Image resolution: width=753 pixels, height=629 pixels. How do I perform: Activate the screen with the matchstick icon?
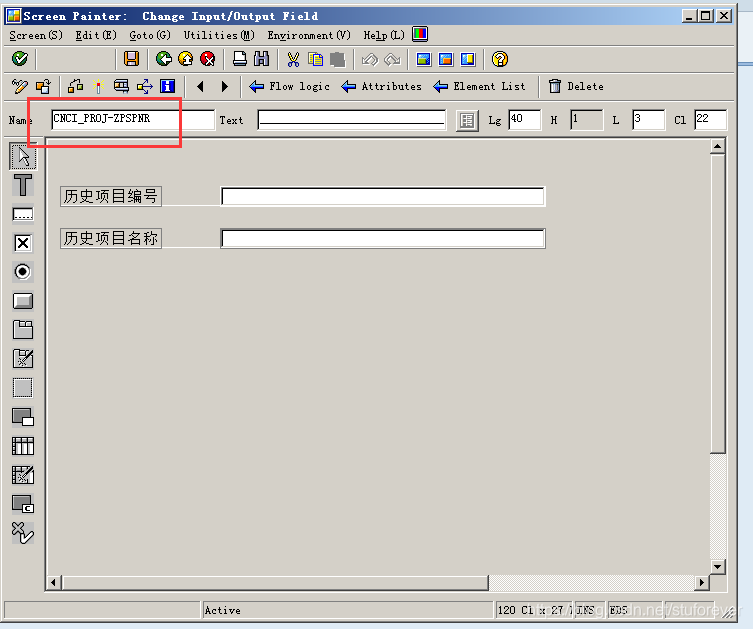point(98,86)
